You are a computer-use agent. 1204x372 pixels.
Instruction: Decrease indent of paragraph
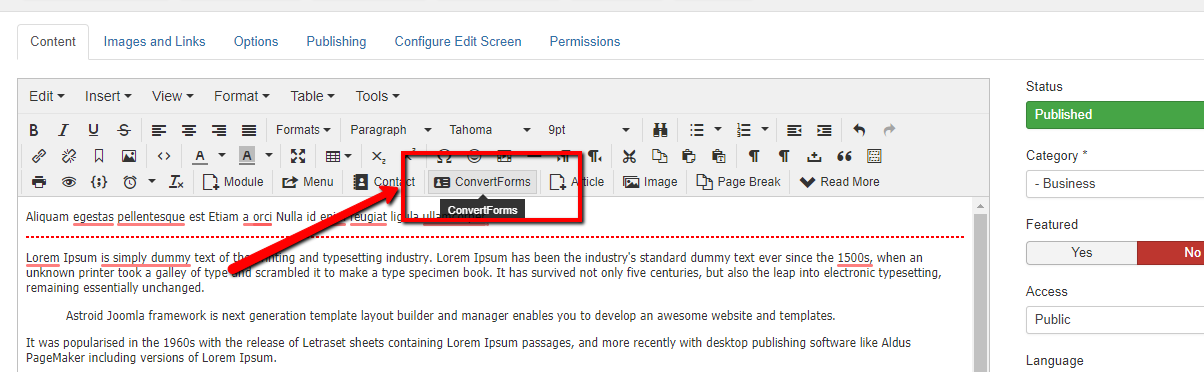(794, 130)
